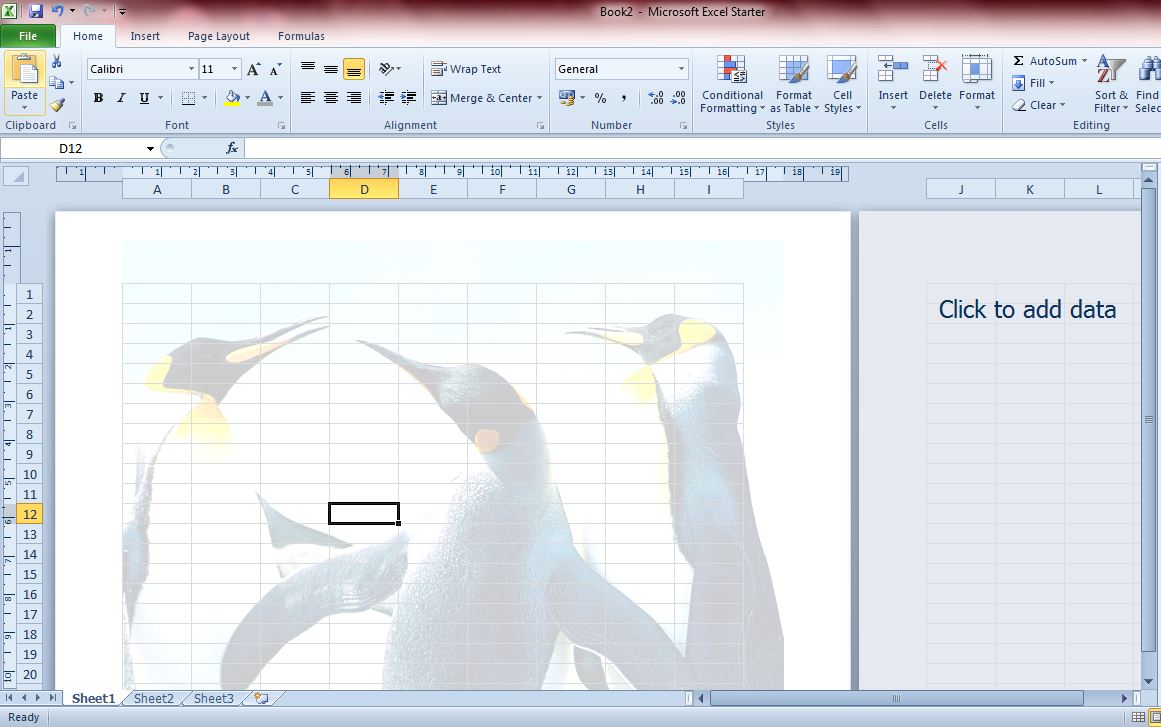
Task: Apply percent style to cell
Action: [600, 98]
